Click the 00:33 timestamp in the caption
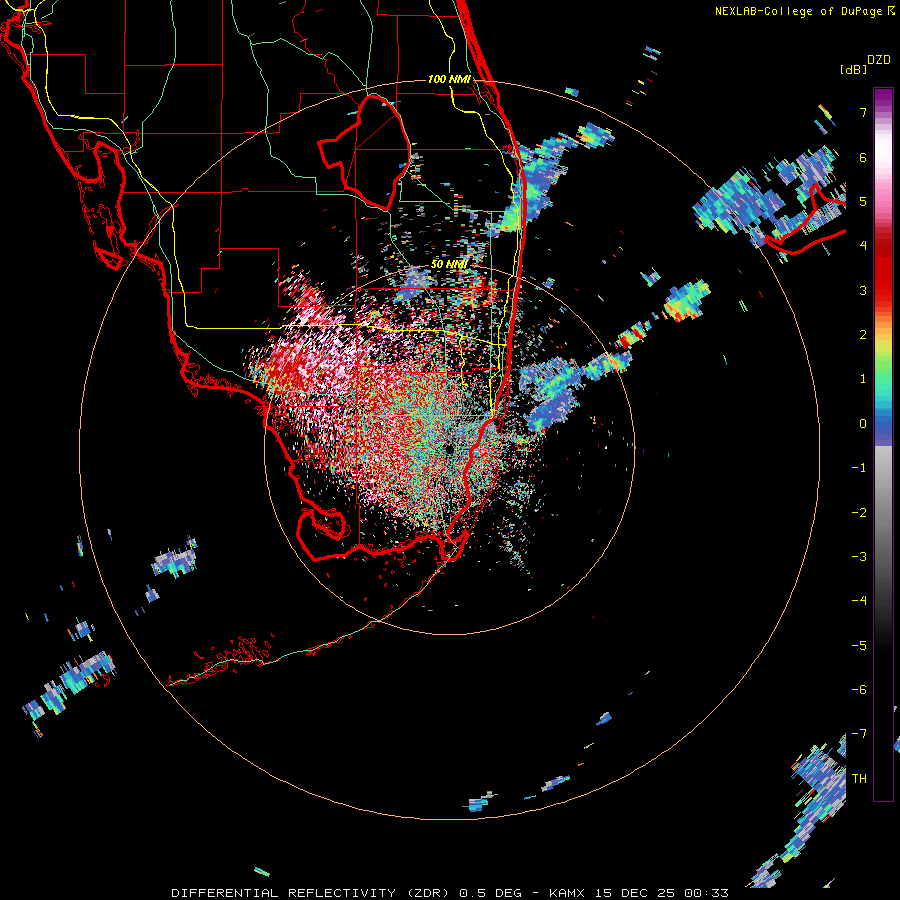The width and height of the screenshot is (900, 900). [706, 893]
